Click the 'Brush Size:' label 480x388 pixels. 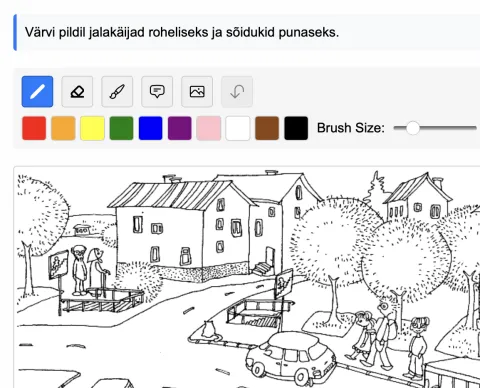351,128
